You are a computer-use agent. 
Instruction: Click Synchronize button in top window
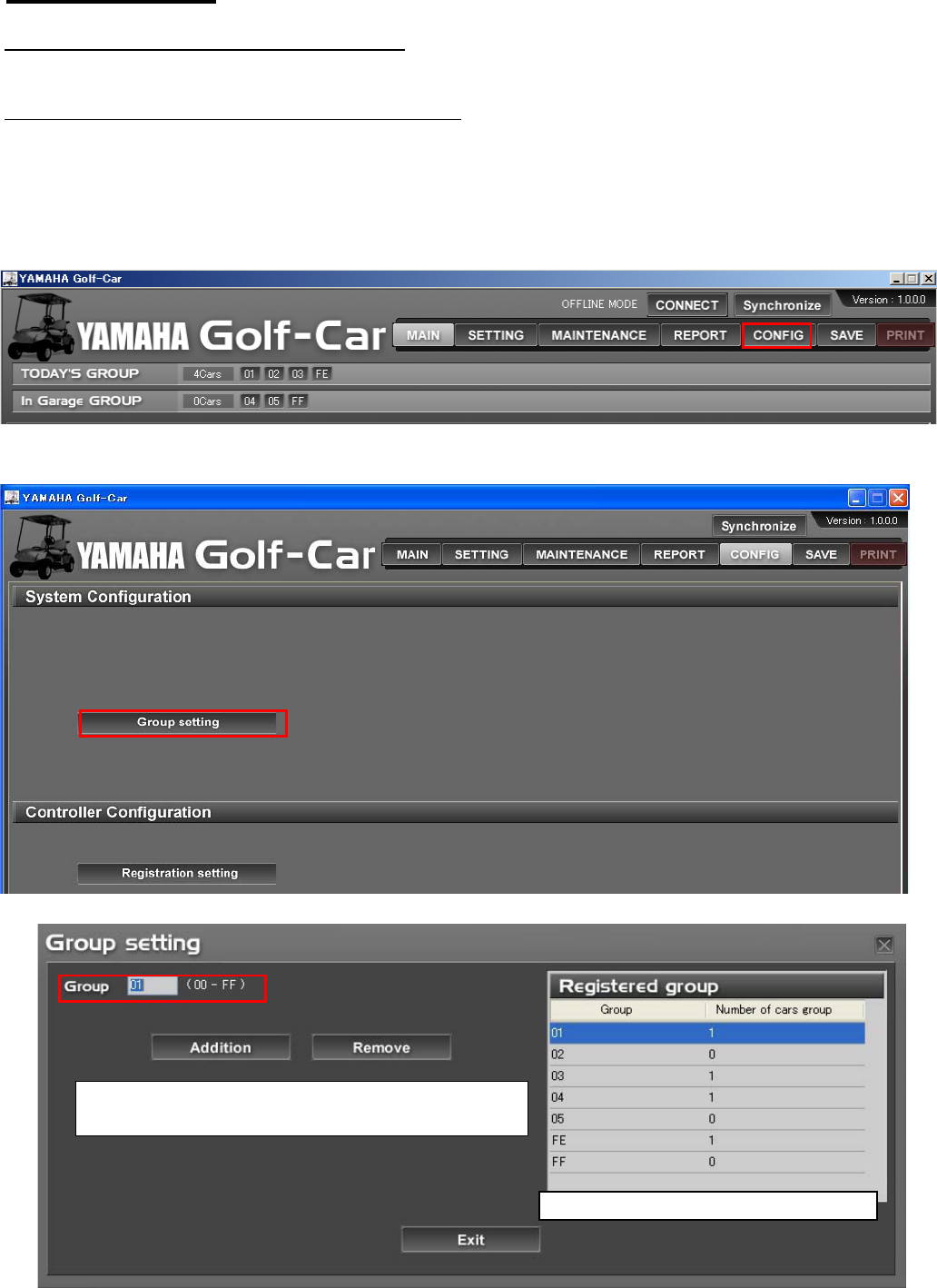[782, 305]
